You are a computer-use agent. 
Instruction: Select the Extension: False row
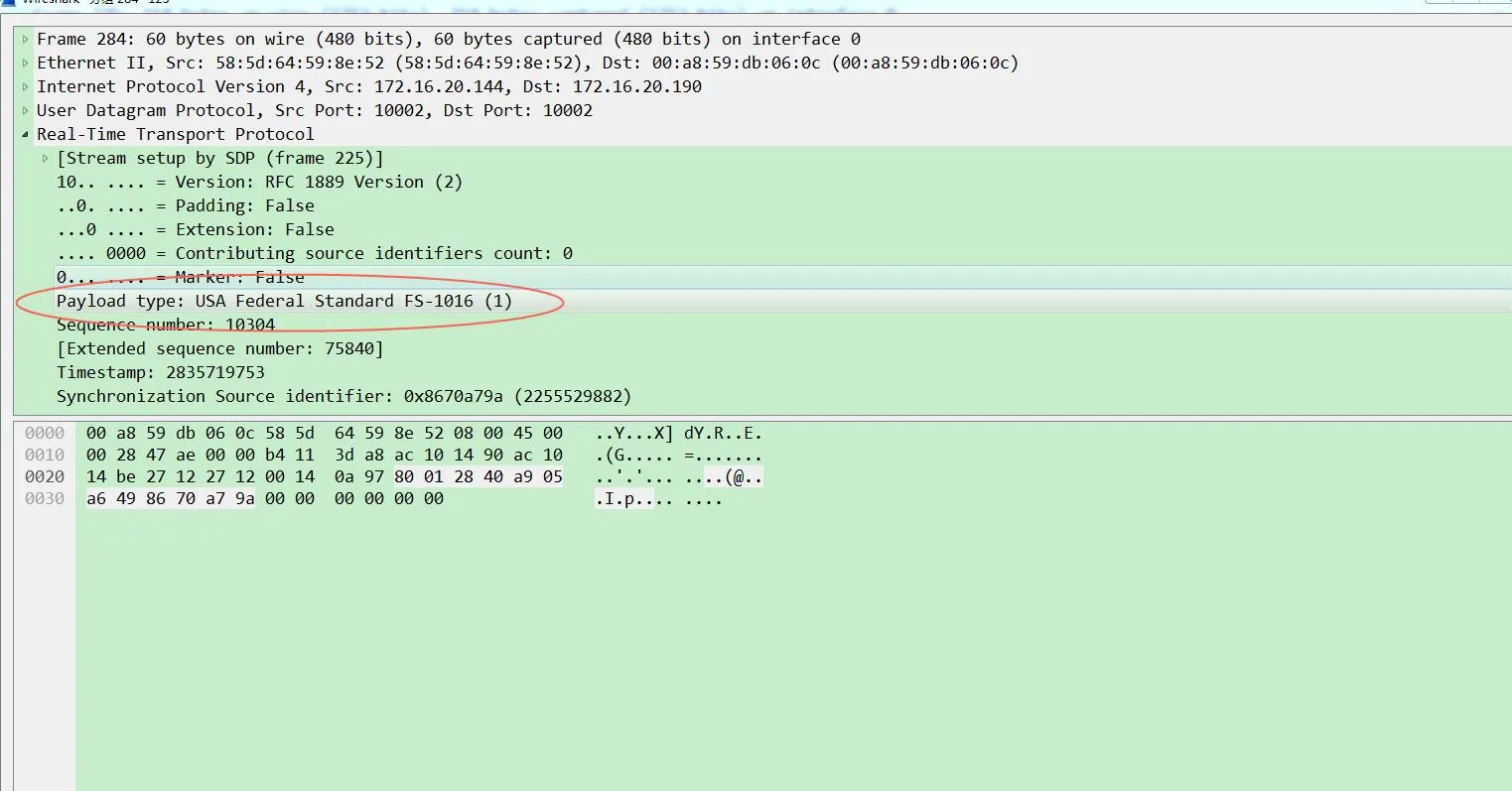point(195,229)
